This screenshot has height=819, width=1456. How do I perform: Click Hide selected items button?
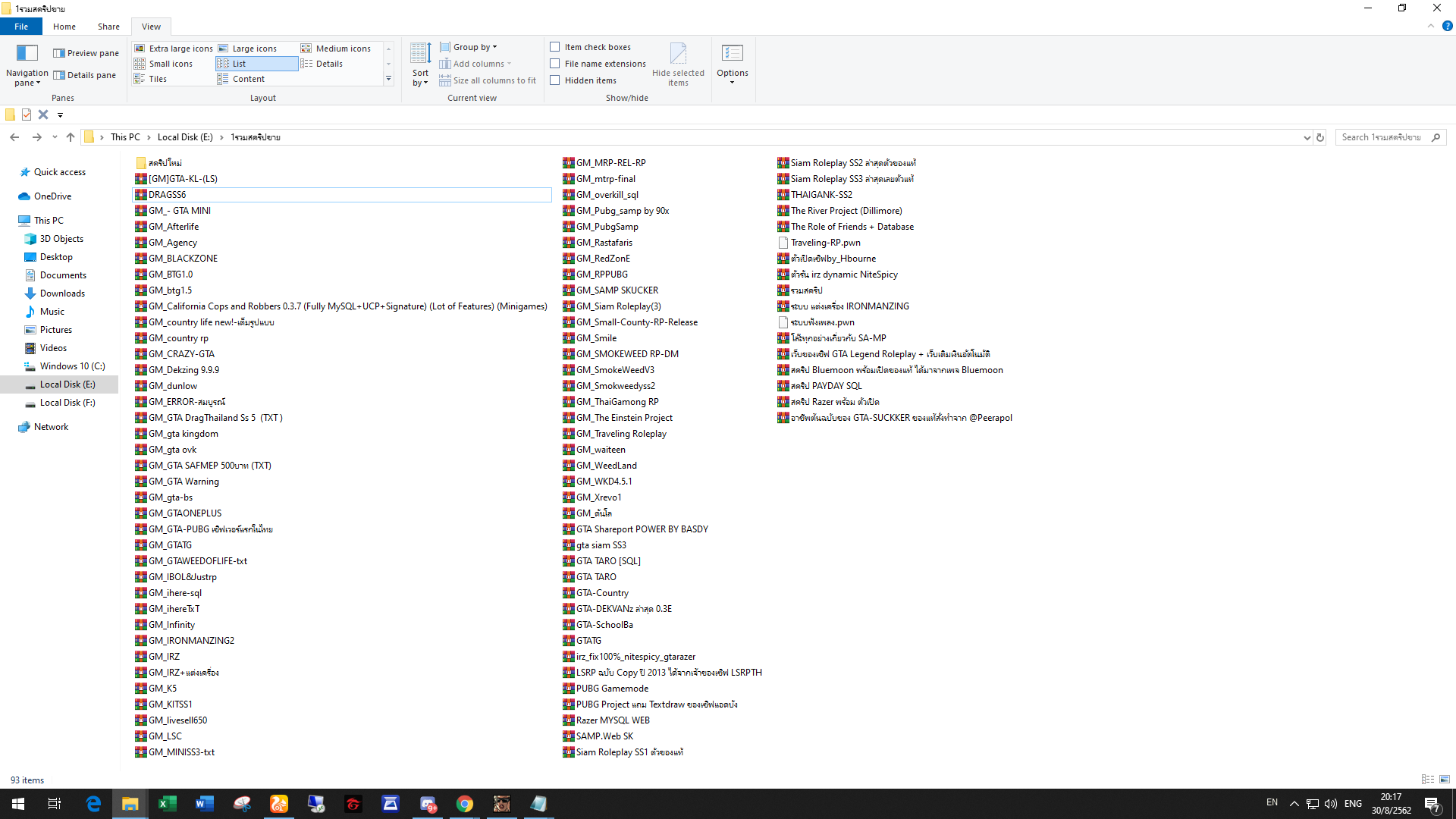(678, 65)
